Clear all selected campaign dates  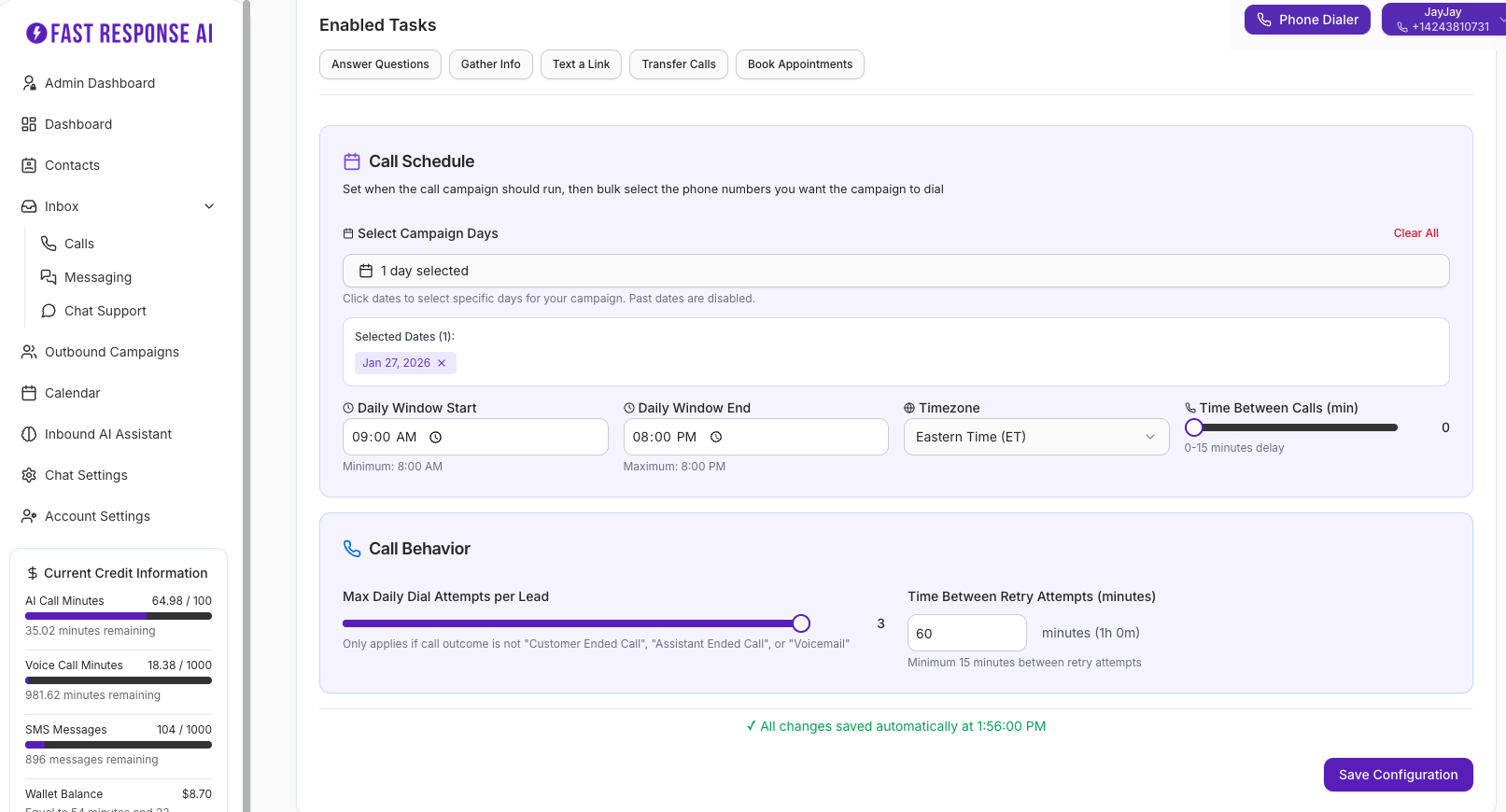coord(1415,233)
